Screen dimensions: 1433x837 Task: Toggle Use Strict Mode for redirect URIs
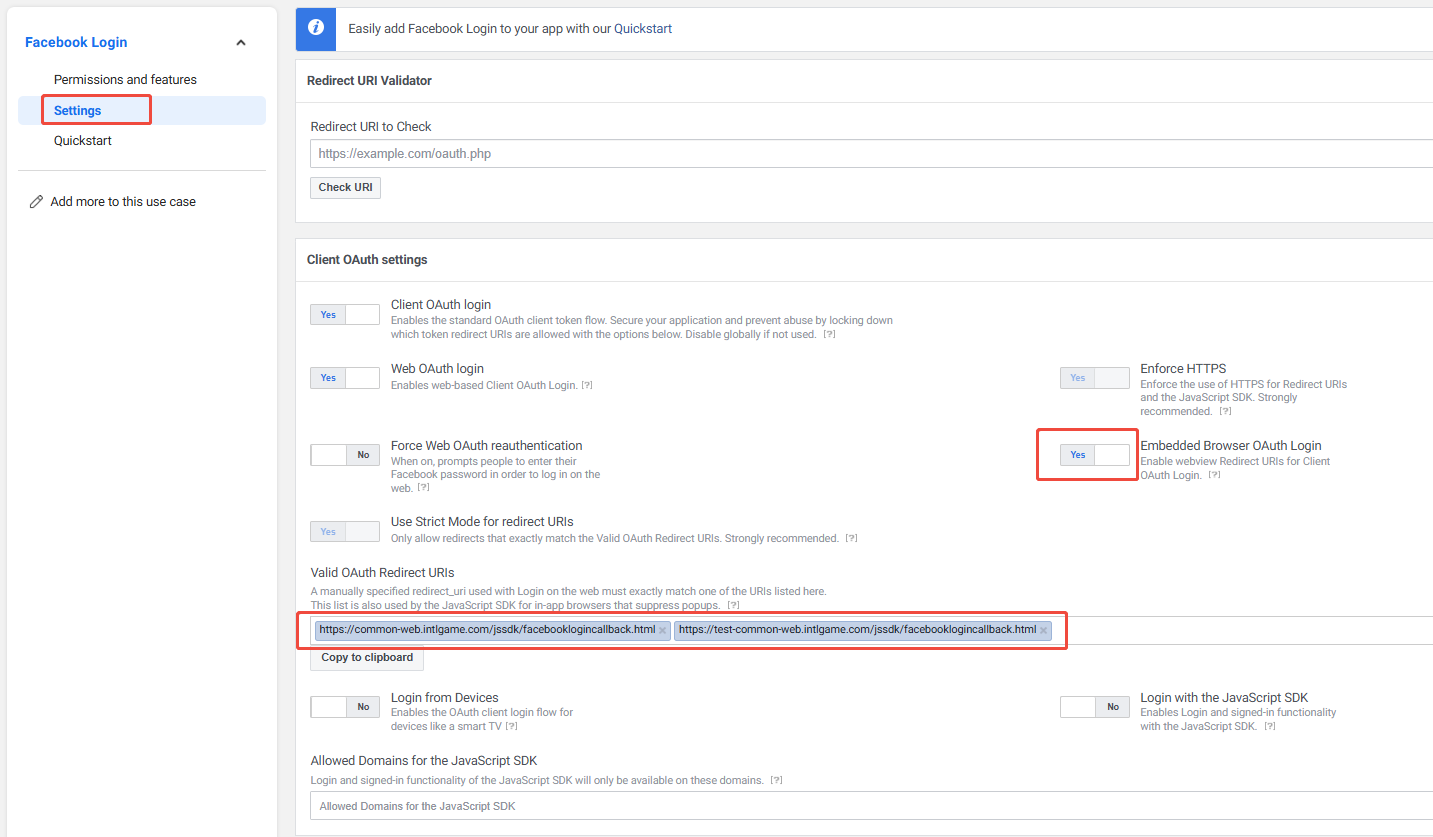[345, 531]
